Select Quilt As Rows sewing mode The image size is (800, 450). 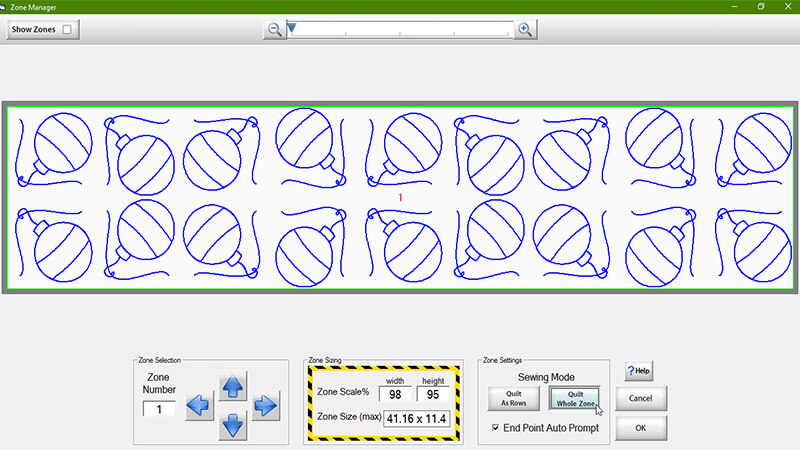point(511,398)
